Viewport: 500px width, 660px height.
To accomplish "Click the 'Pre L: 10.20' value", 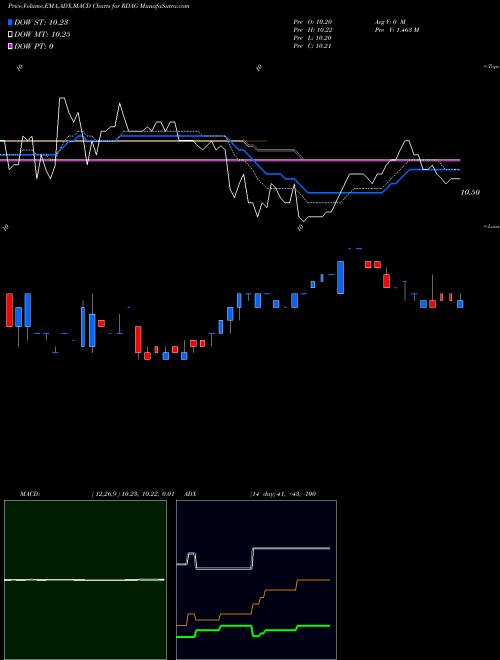I will click(312, 38).
